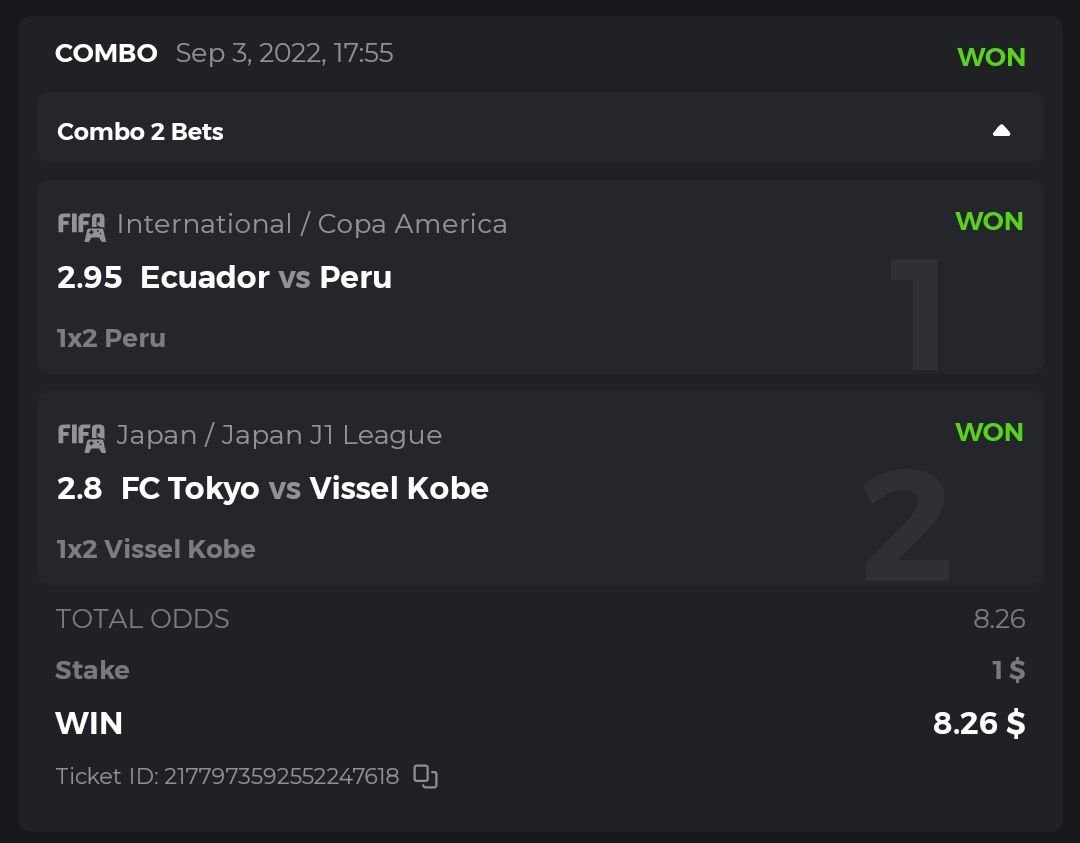Click the 1x2 Peru bet selection
1080x843 pixels.
tap(111, 338)
